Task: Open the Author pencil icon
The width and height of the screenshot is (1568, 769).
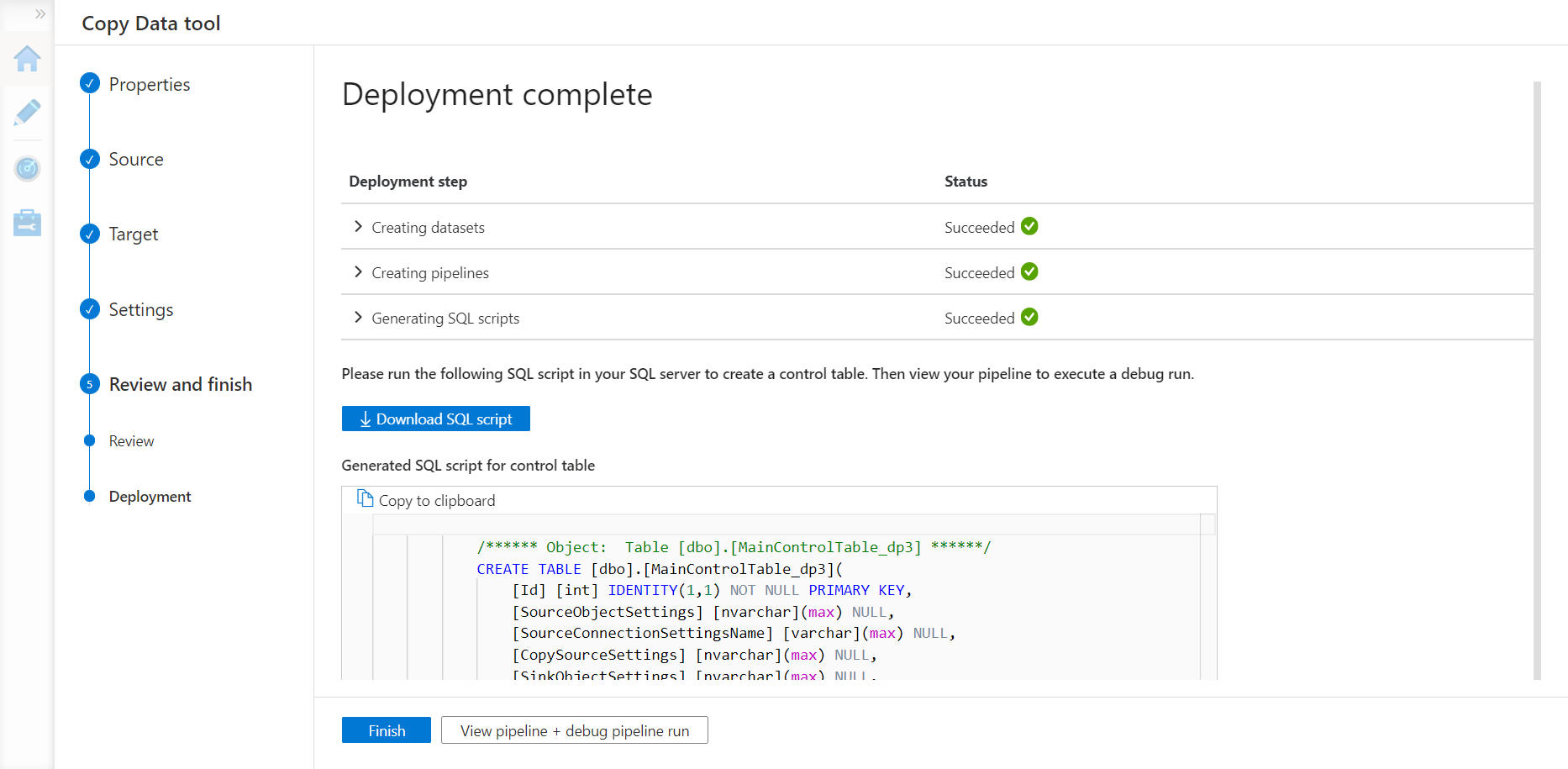Action: pyautogui.click(x=27, y=113)
